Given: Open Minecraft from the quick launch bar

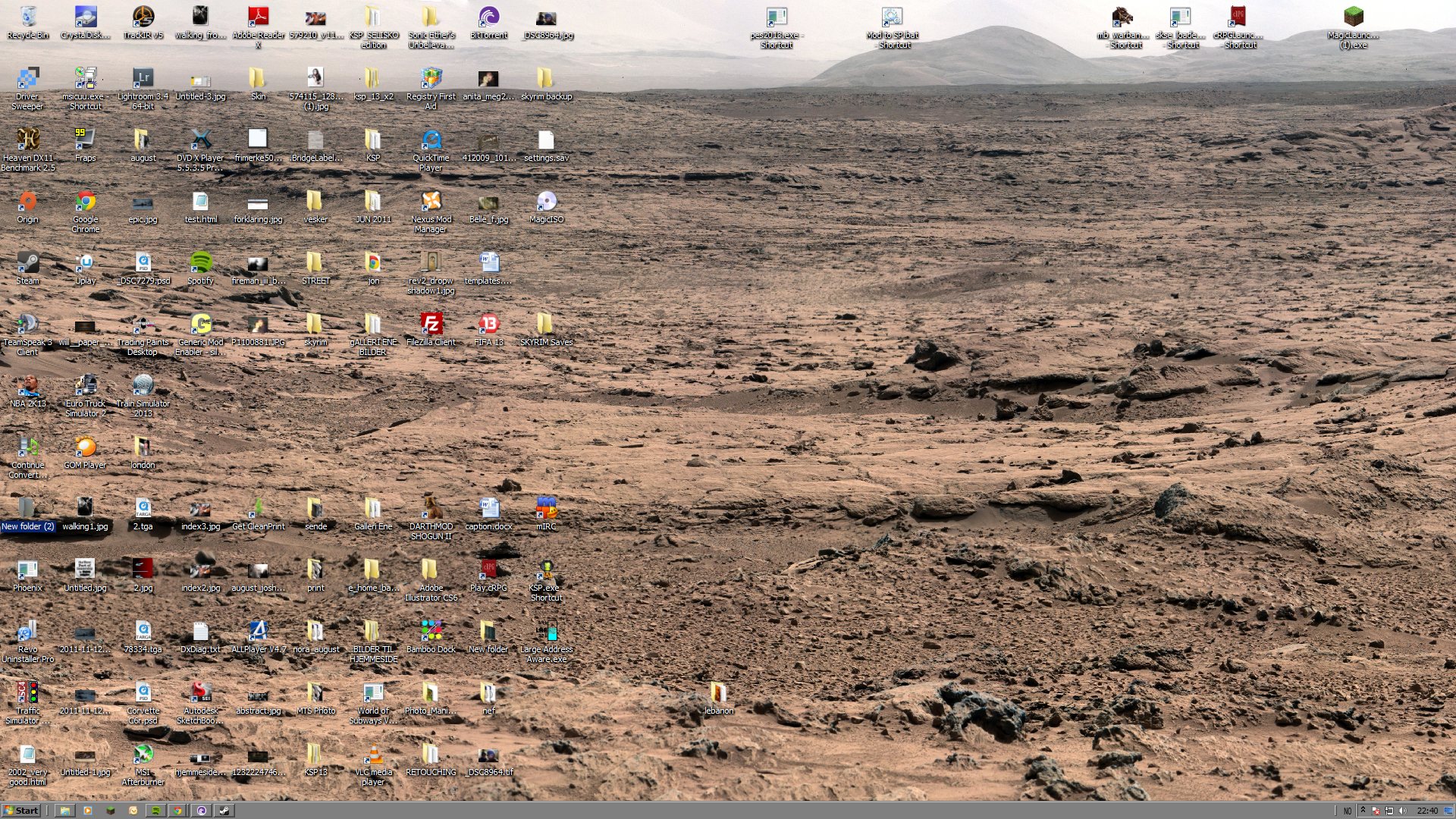Looking at the screenshot, I should pyautogui.click(x=111, y=811).
